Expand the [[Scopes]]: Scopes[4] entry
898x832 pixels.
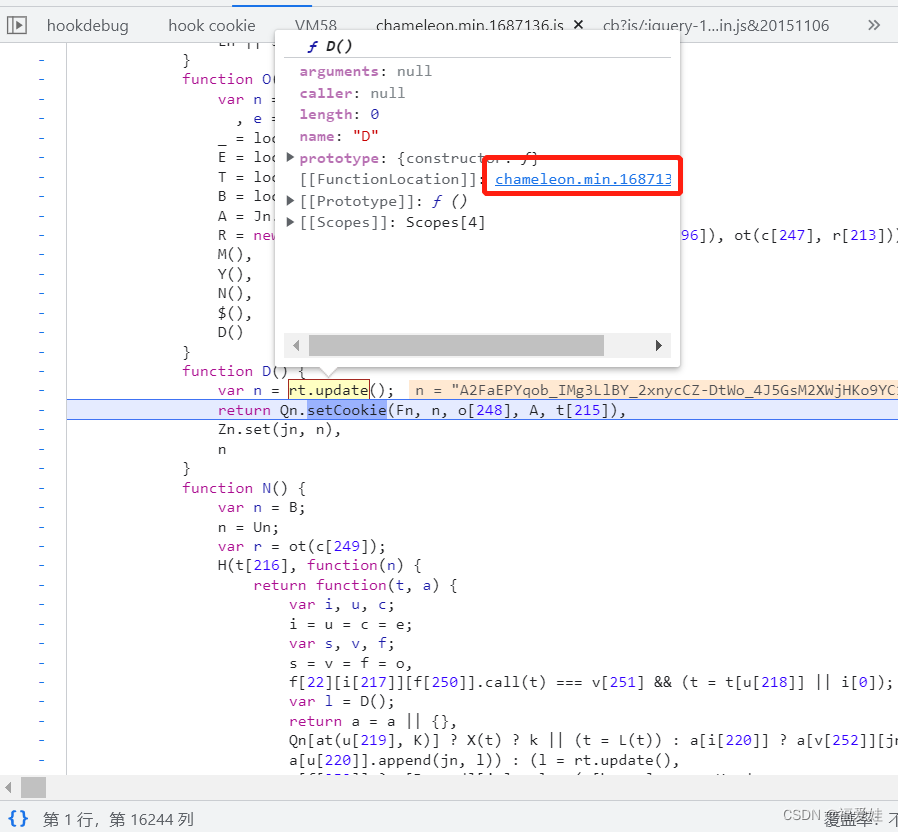289,222
